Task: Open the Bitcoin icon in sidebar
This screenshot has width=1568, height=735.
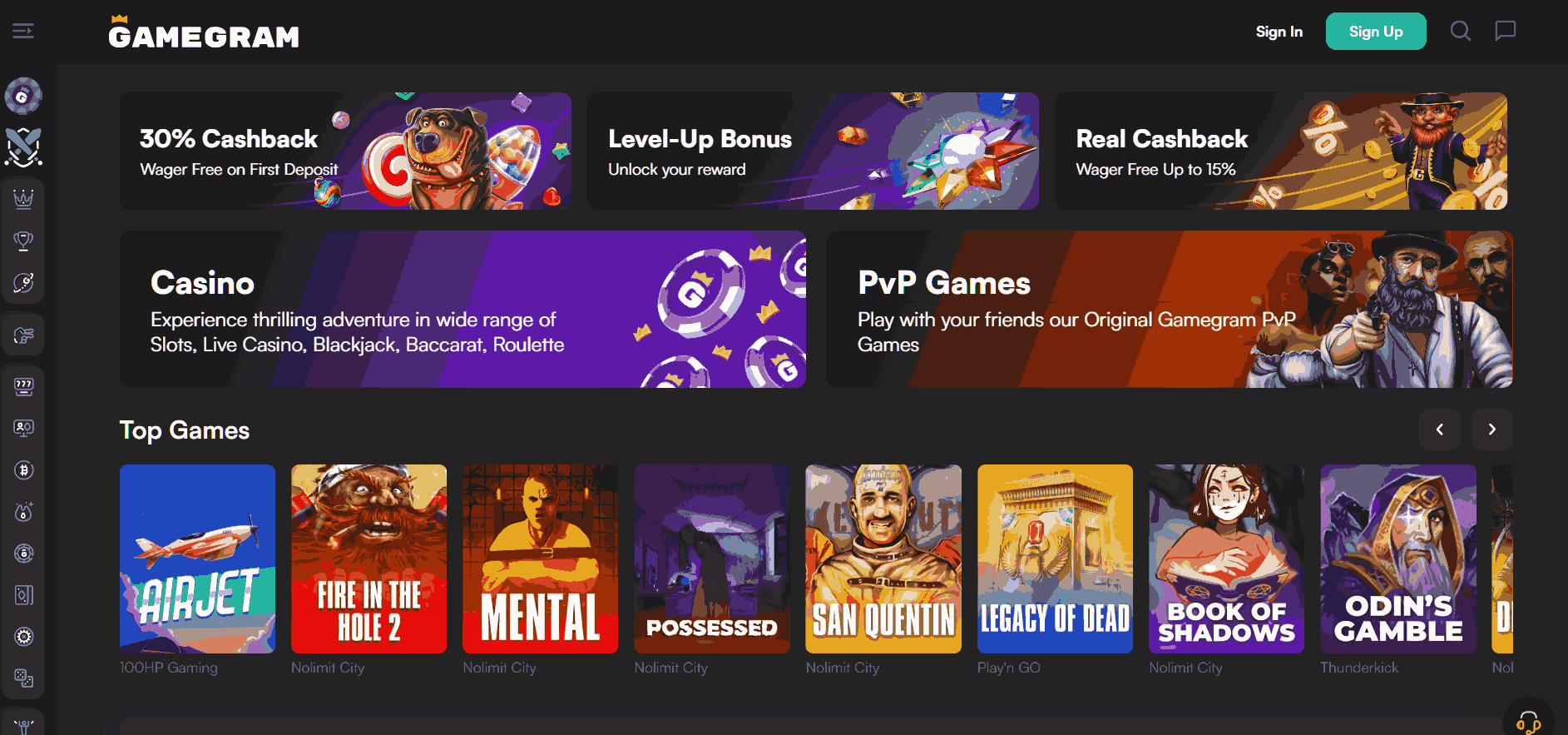Action: [23, 470]
